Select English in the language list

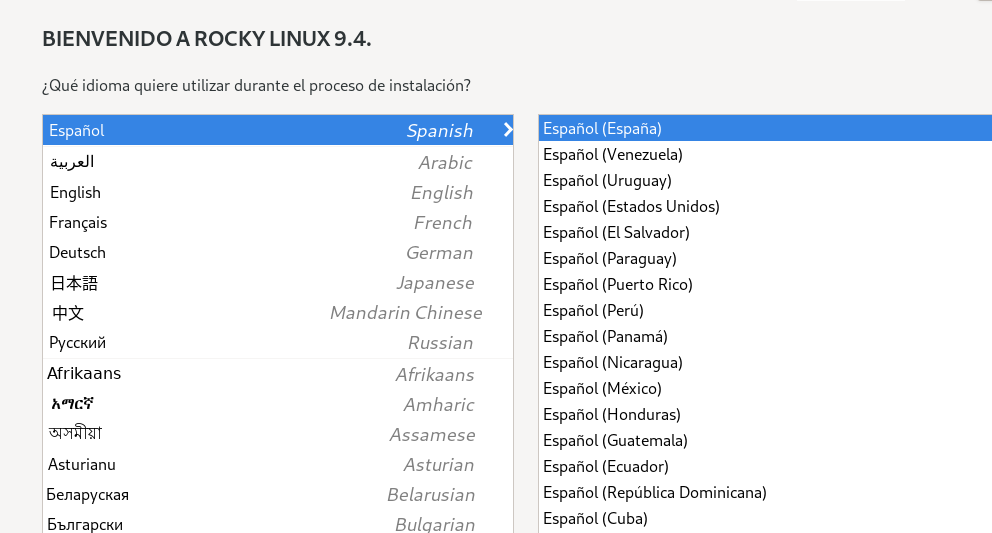pyautogui.click(x=278, y=192)
